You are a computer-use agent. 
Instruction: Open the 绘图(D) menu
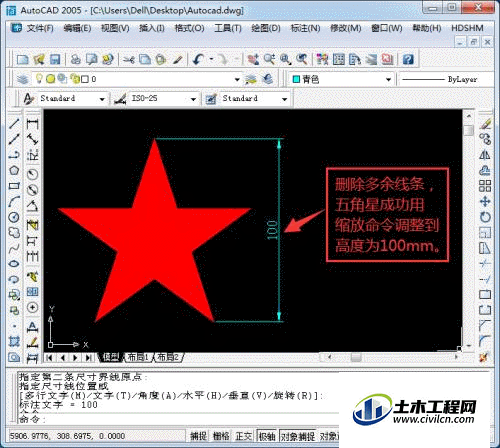(x=266, y=28)
